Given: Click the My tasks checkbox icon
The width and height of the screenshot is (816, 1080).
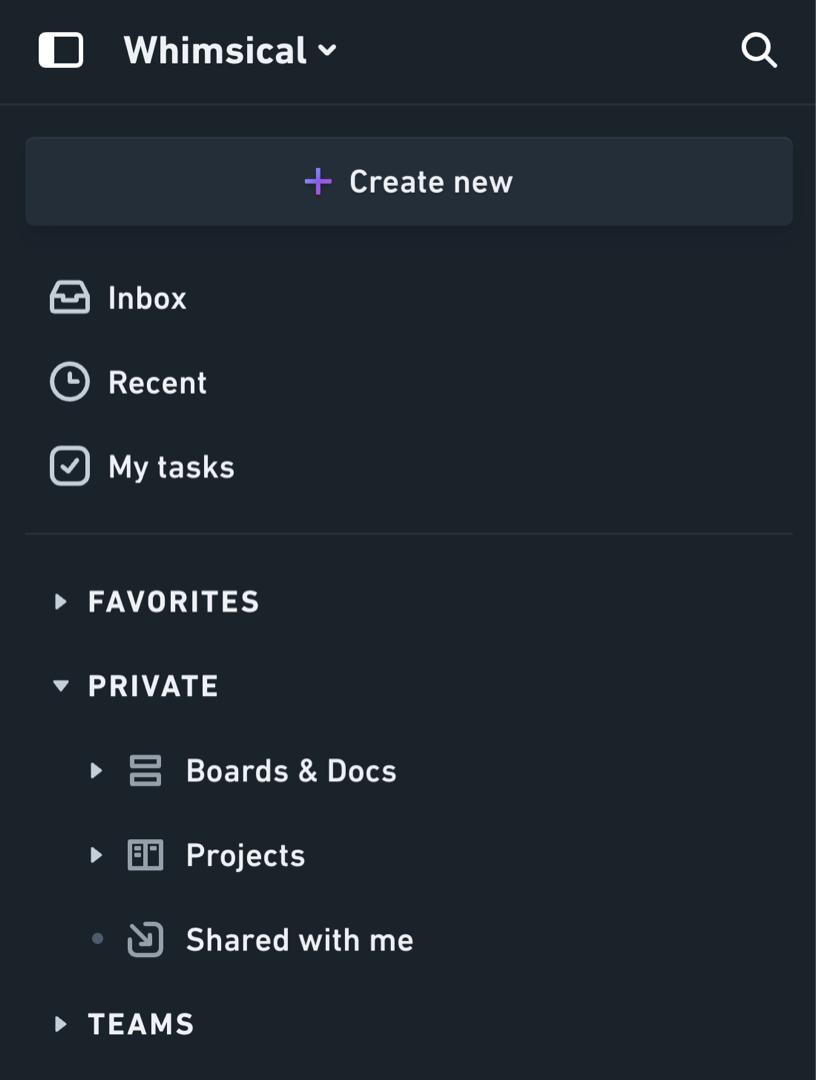Looking at the screenshot, I should (x=70, y=466).
